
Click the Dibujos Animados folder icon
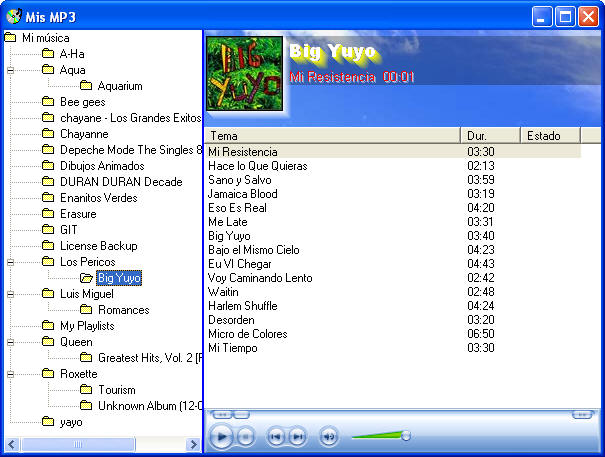[x=48, y=166]
